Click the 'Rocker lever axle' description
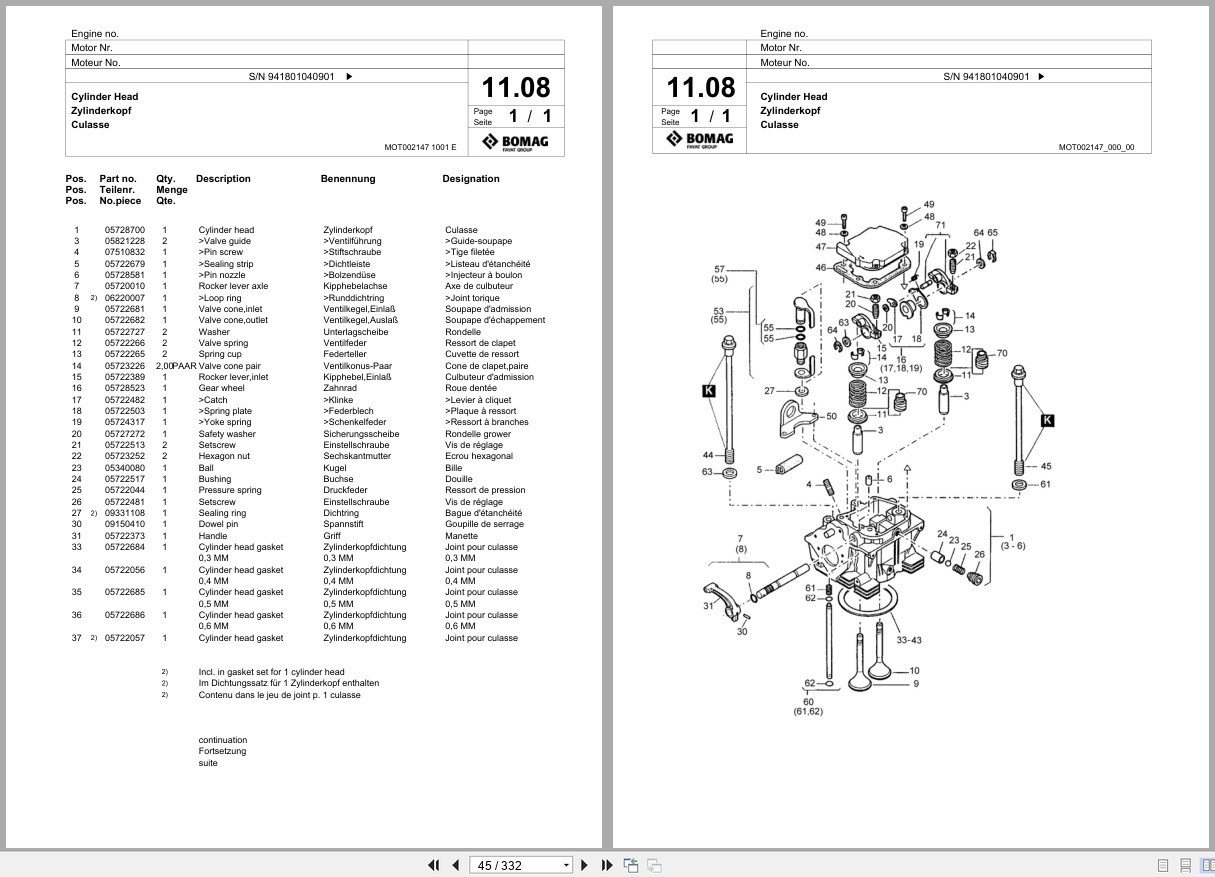Image resolution: width=1215 pixels, height=877 pixels. coord(233,286)
